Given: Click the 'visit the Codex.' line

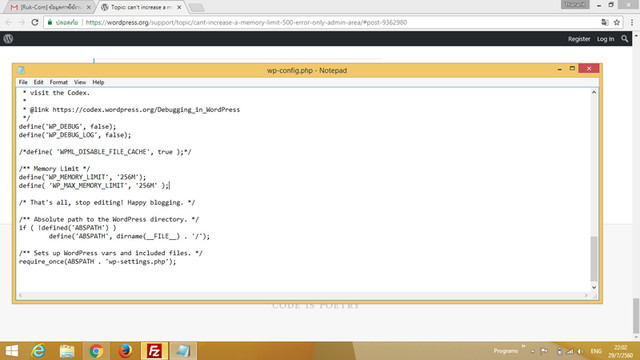Looking at the screenshot, I should [56, 93].
